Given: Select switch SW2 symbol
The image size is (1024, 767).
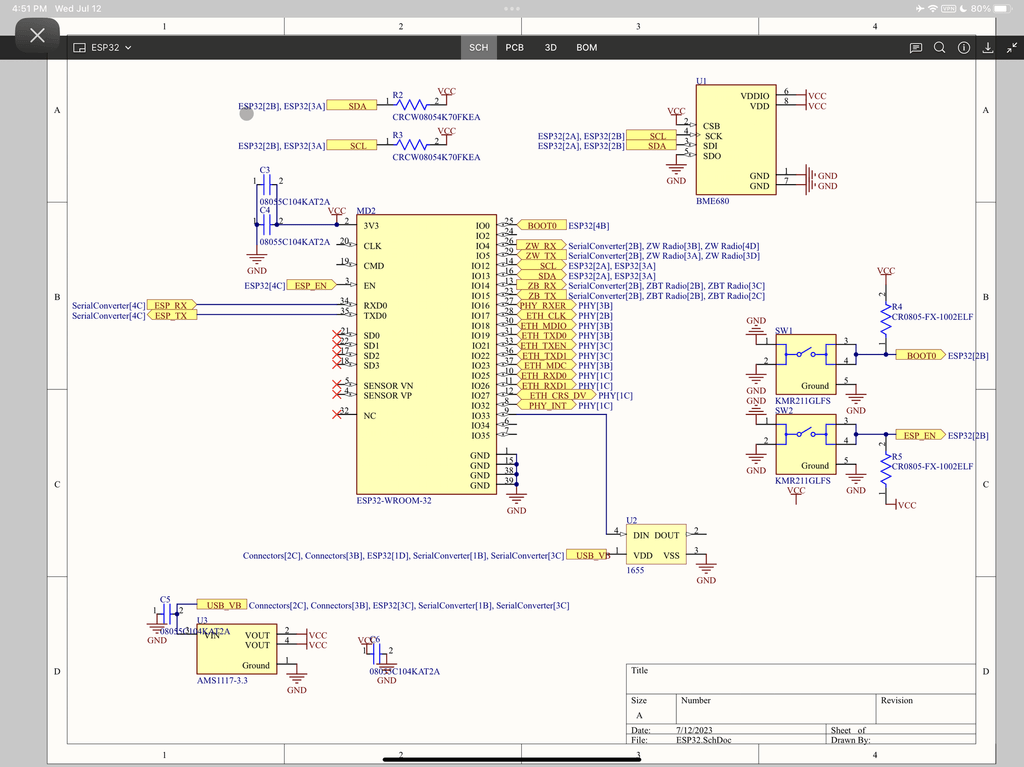Looking at the screenshot, I should 806,444.
